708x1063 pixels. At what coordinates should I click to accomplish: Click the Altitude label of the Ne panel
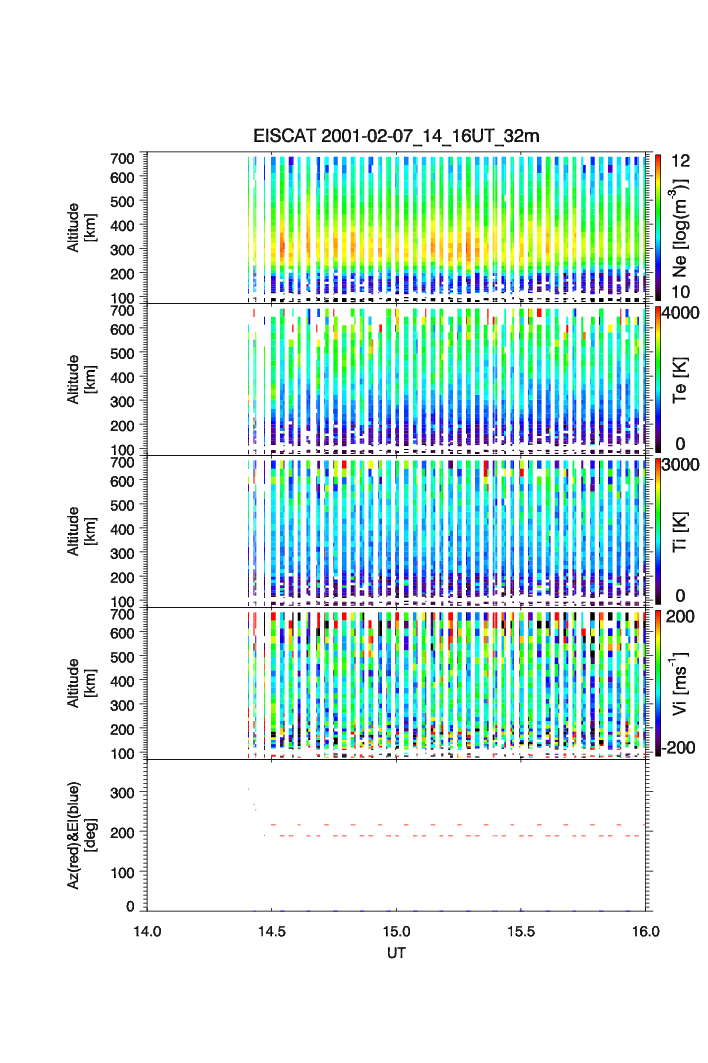81,227
